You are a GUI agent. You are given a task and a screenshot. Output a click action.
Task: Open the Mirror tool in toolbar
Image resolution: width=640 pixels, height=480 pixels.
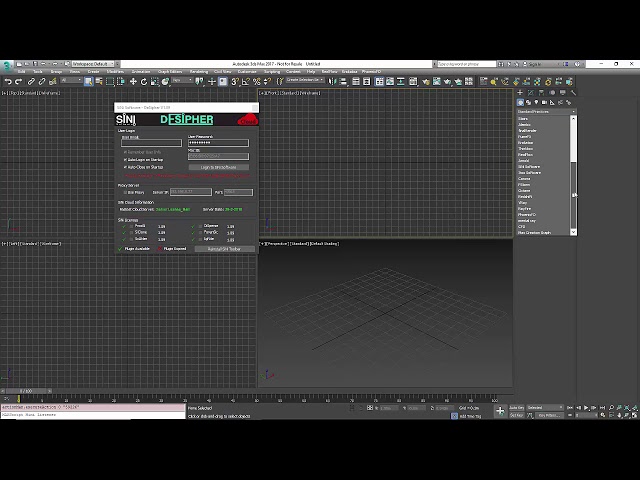332,82
